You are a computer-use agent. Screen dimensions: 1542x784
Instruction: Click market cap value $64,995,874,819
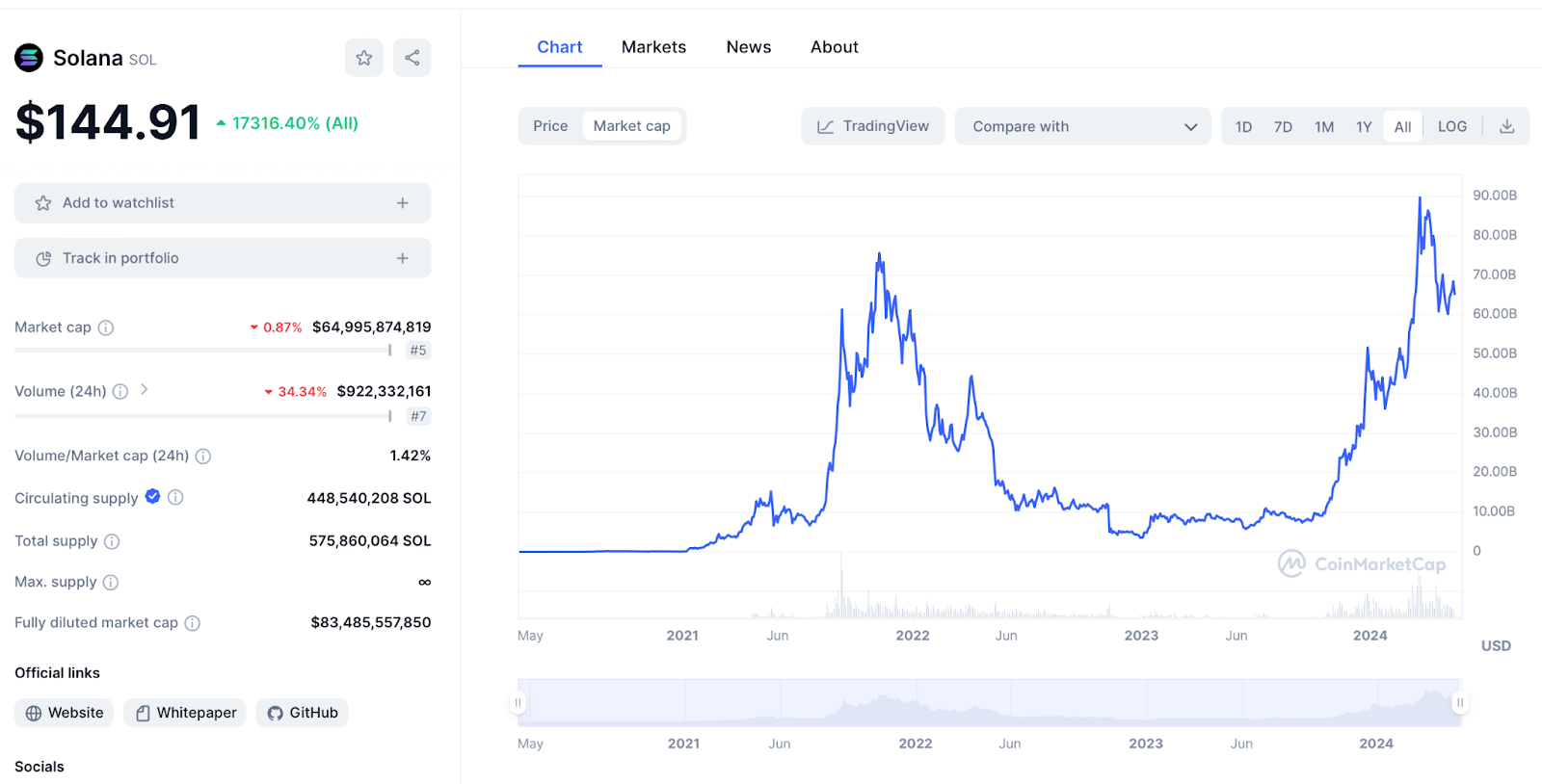click(372, 327)
